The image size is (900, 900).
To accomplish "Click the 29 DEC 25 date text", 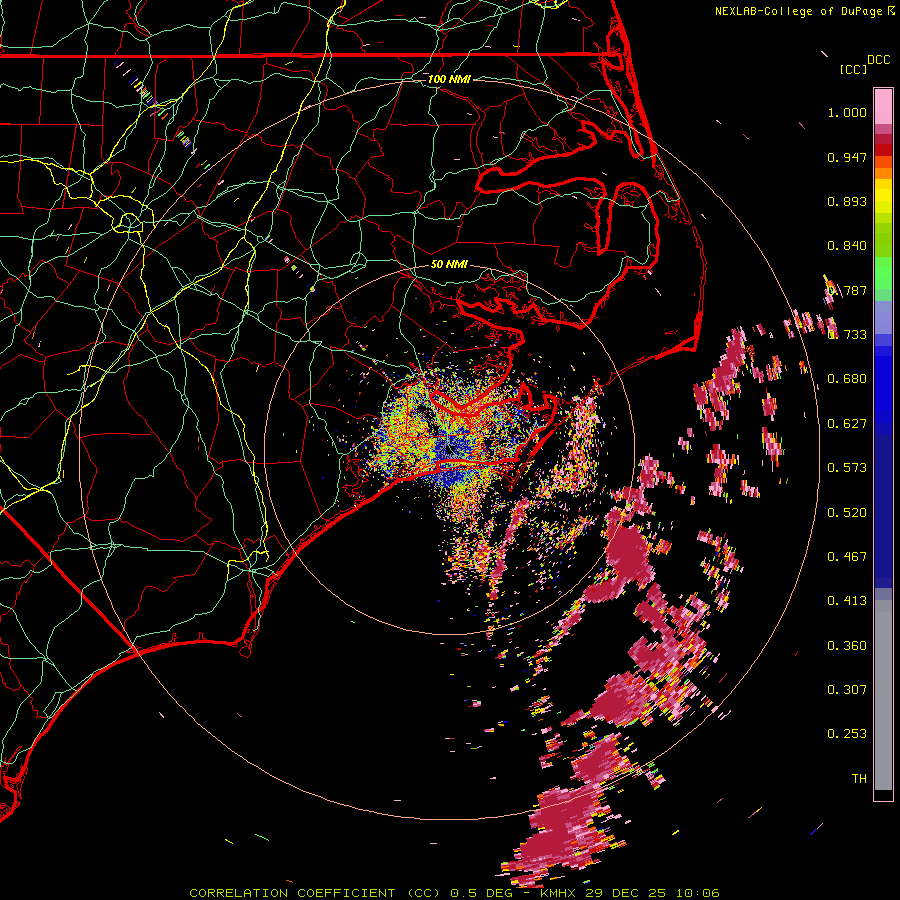I will [625, 893].
